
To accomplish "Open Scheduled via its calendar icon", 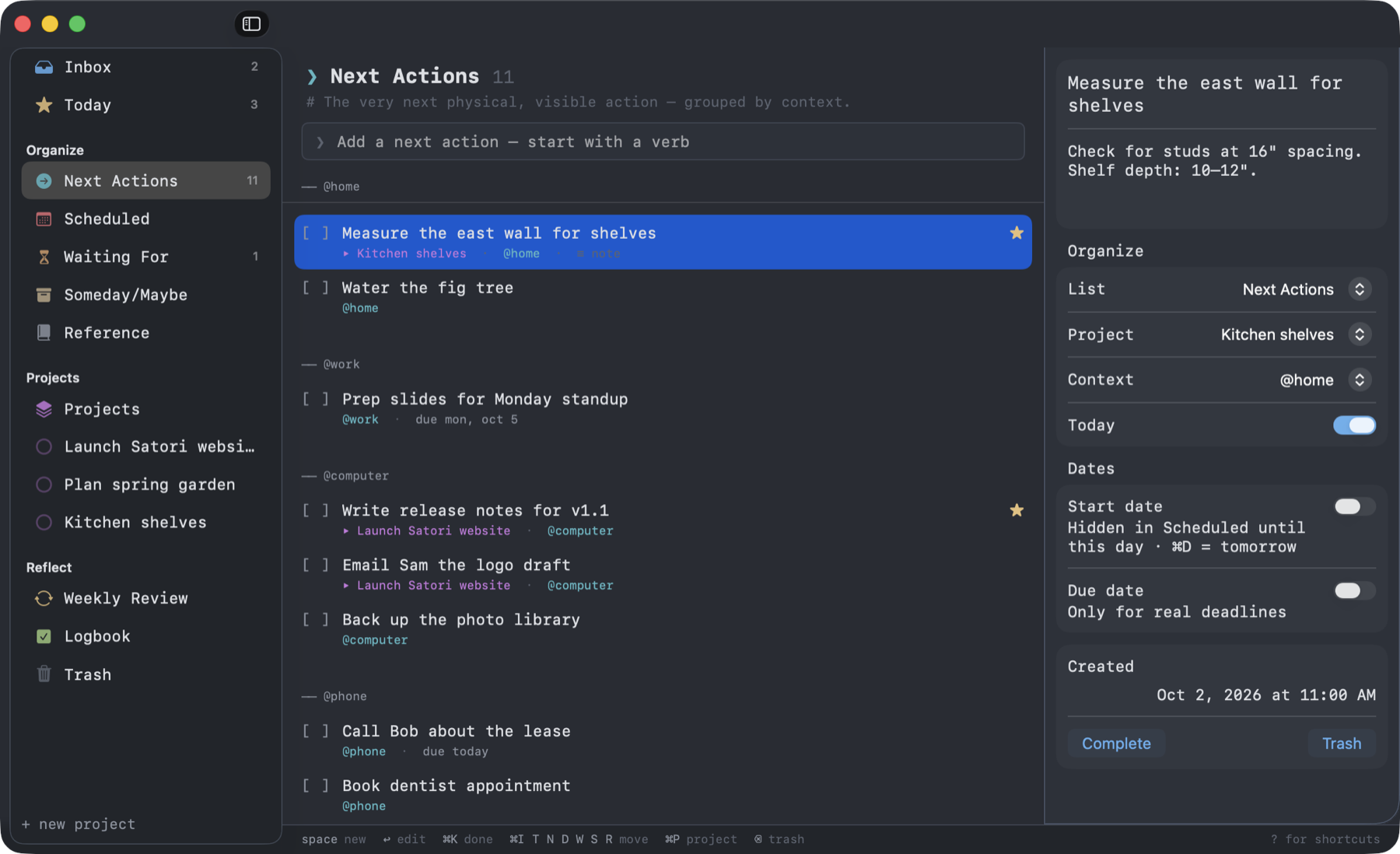I will [44, 219].
